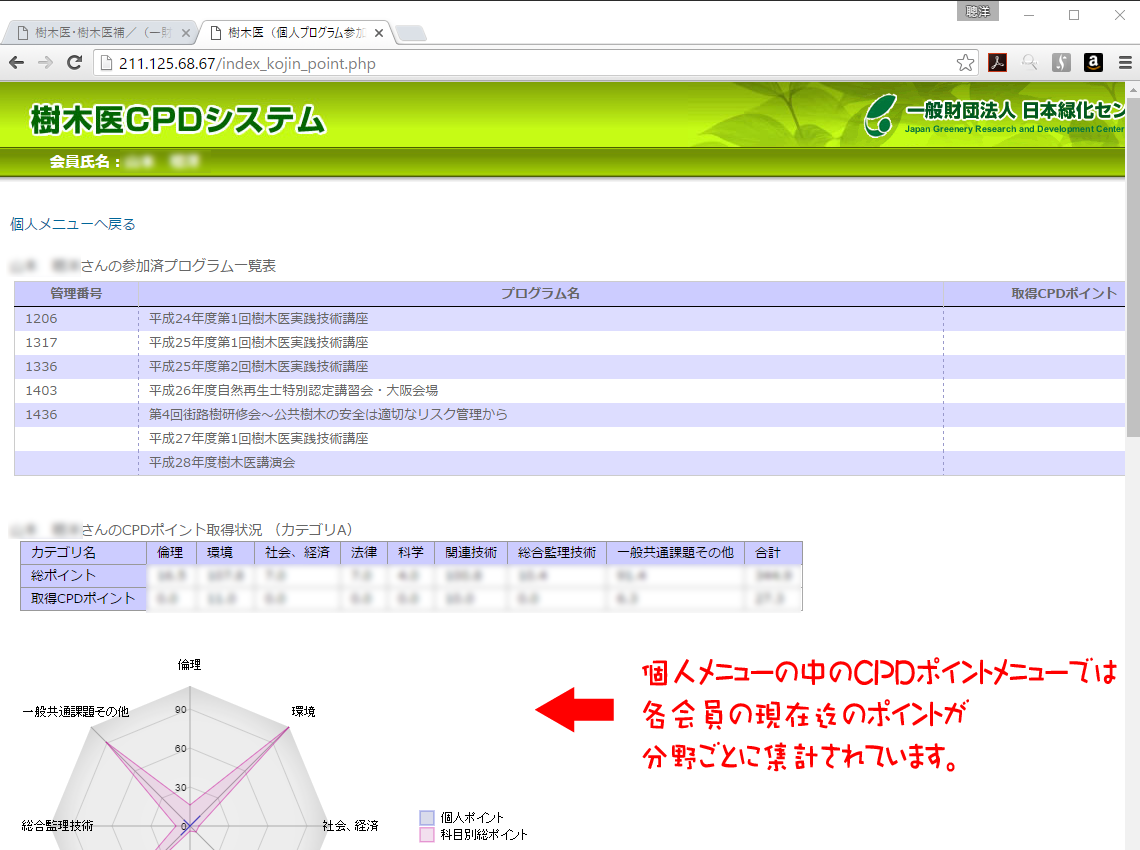This screenshot has height=850, width=1140.
Task: Click the 日本緑化センター logo
Action: [994, 116]
